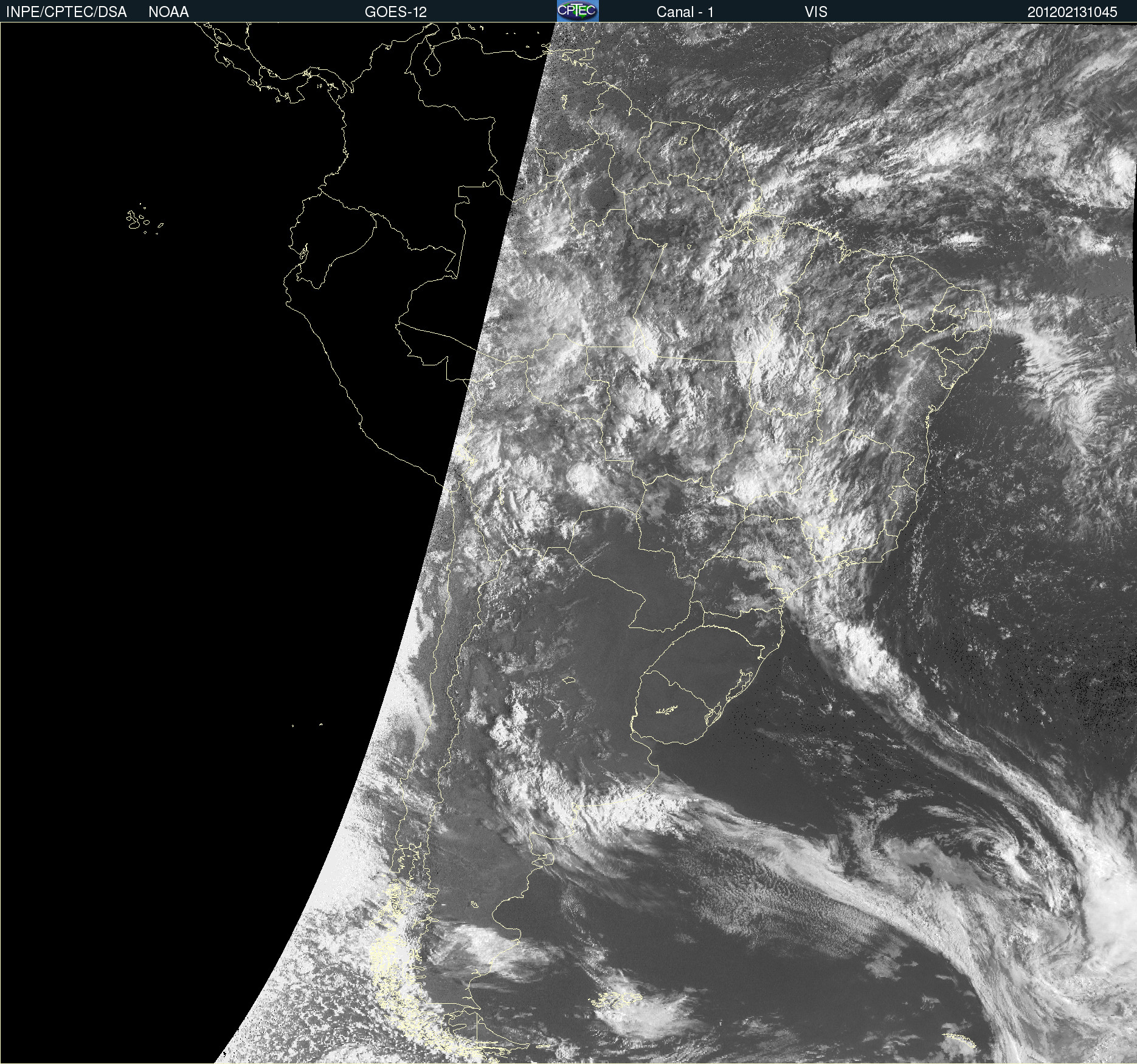Image resolution: width=1137 pixels, height=1064 pixels.
Task: Click the 'Canal - 1' channel label
Action: point(685,12)
